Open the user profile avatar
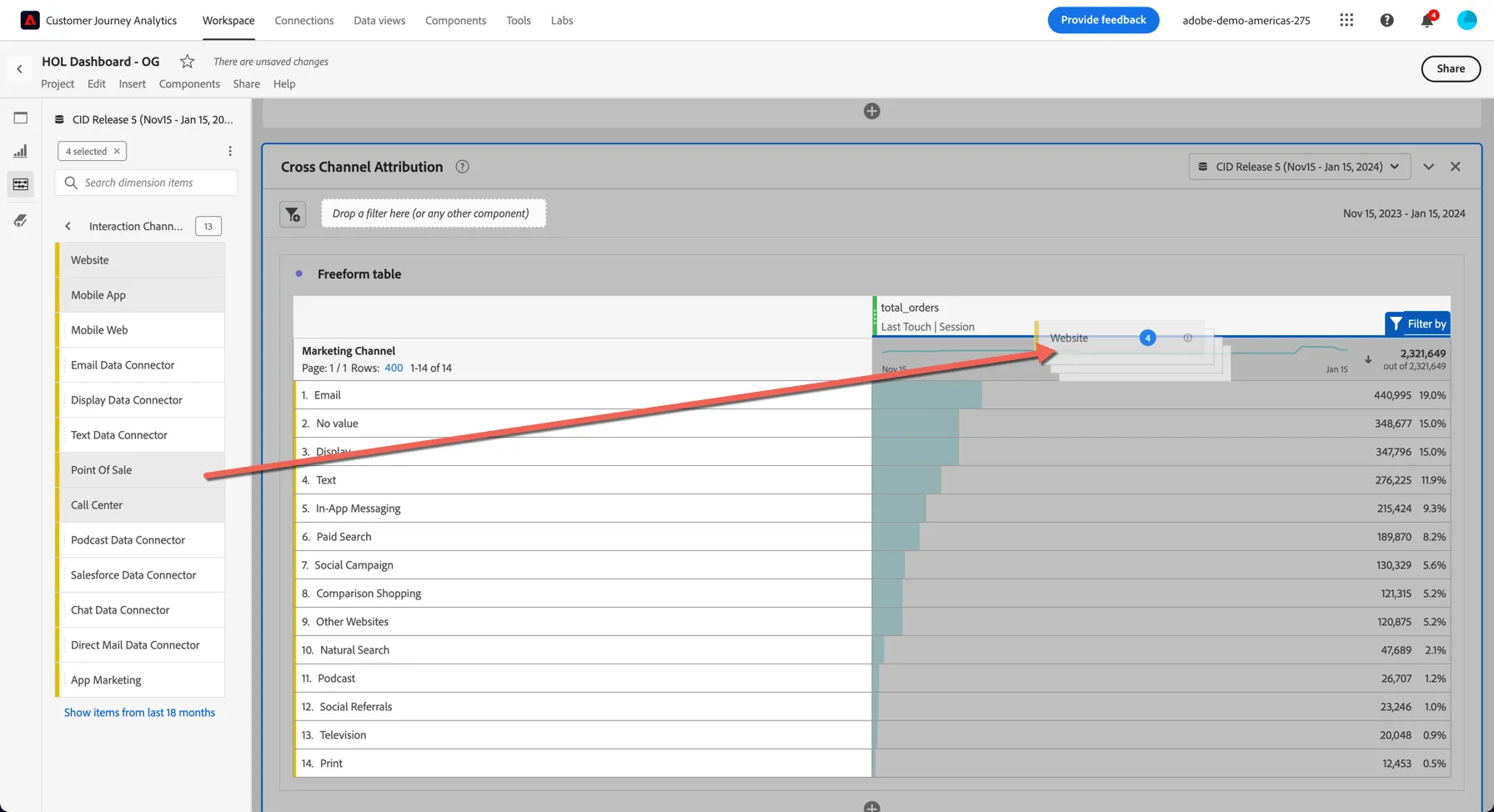Viewport: 1494px width, 812px height. coord(1467,20)
